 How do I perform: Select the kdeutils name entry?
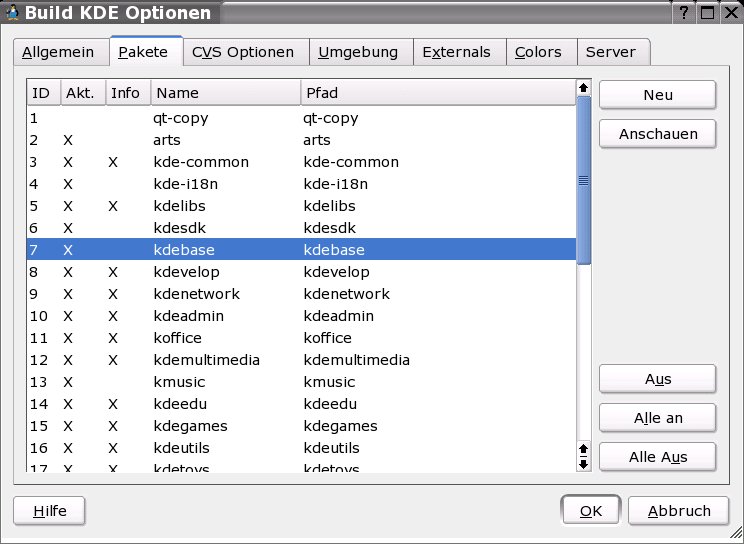pos(181,448)
